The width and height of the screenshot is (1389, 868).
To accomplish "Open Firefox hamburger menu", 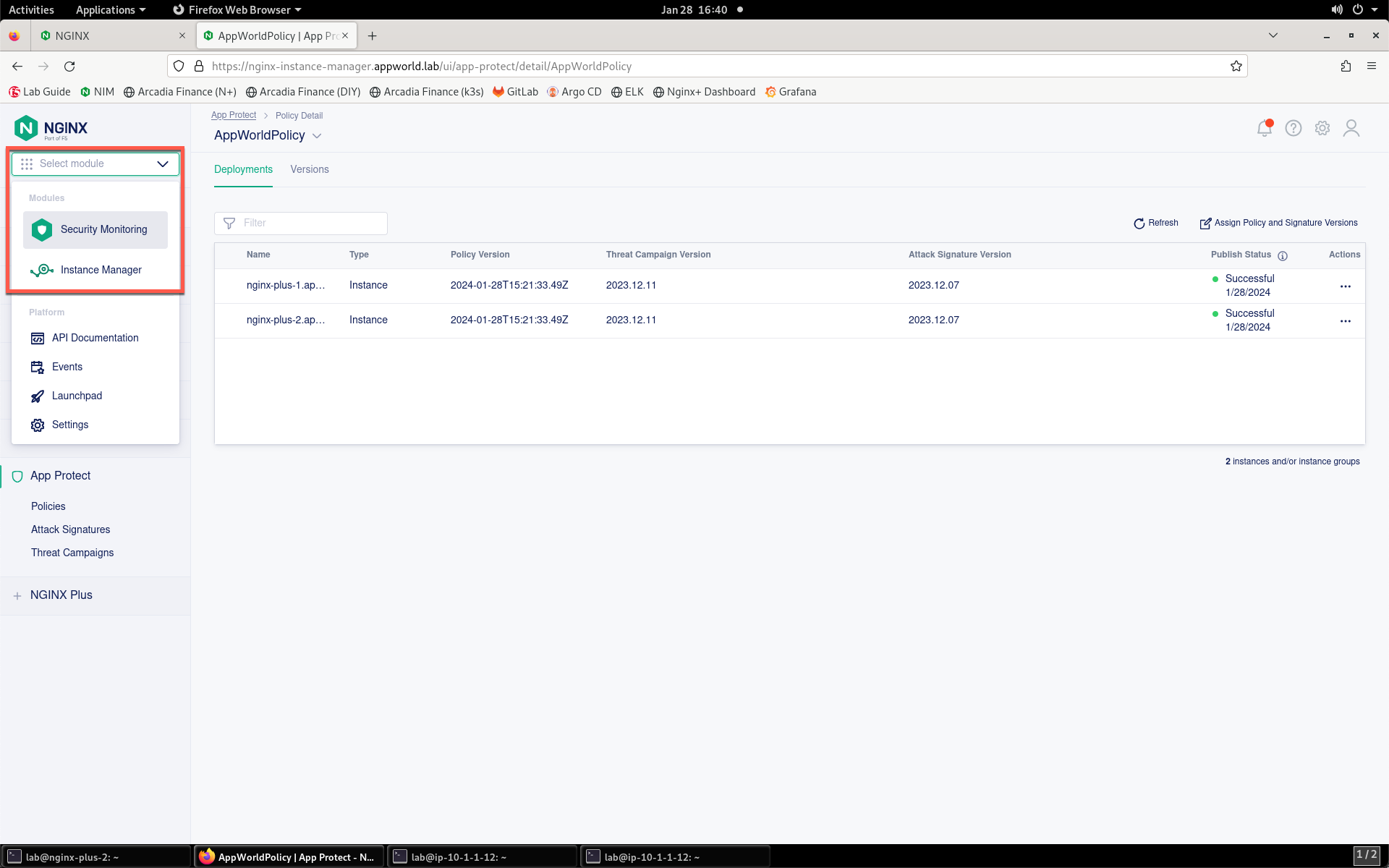I will point(1372,66).
